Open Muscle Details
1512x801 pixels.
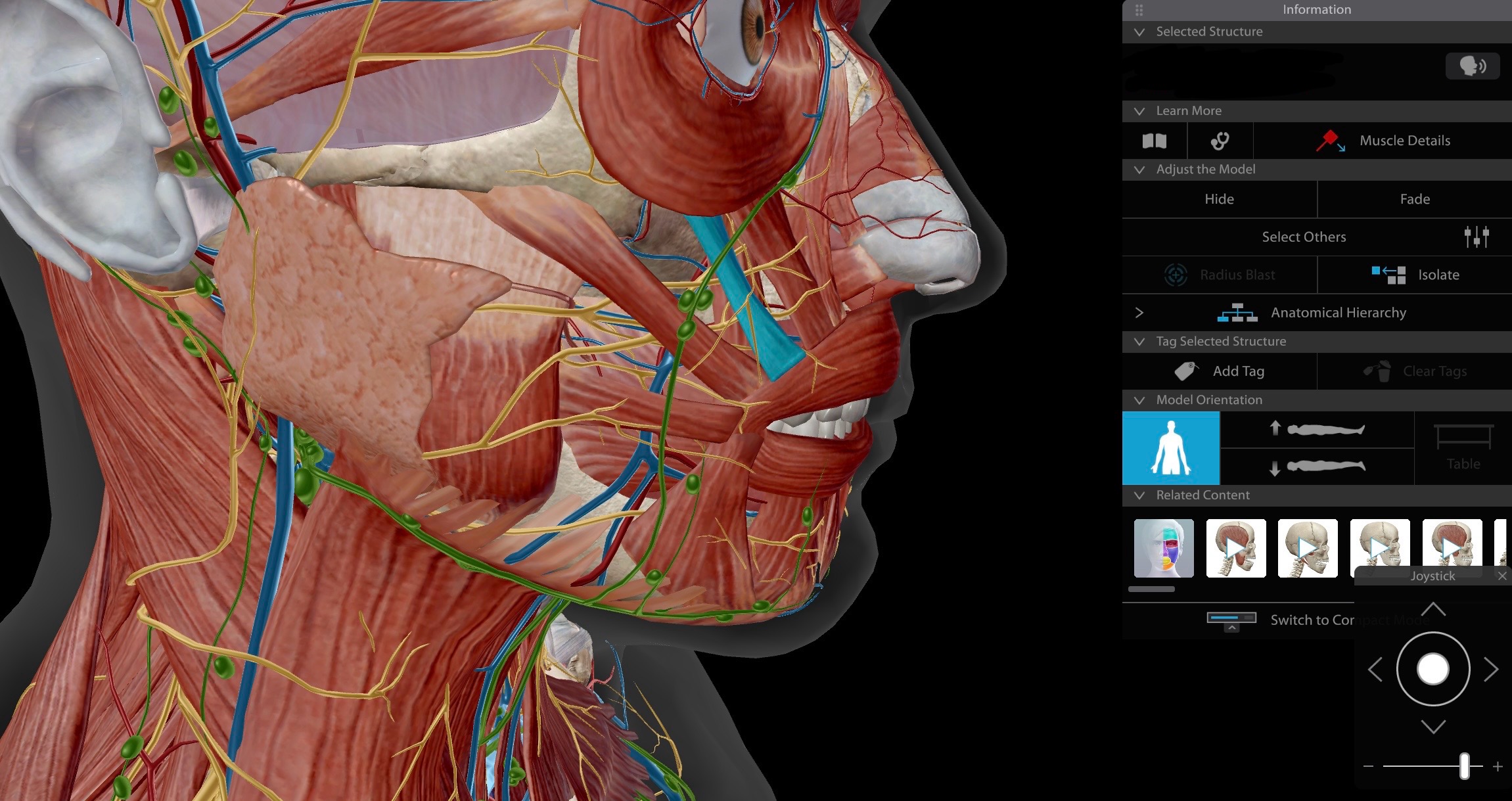pyautogui.click(x=1383, y=141)
